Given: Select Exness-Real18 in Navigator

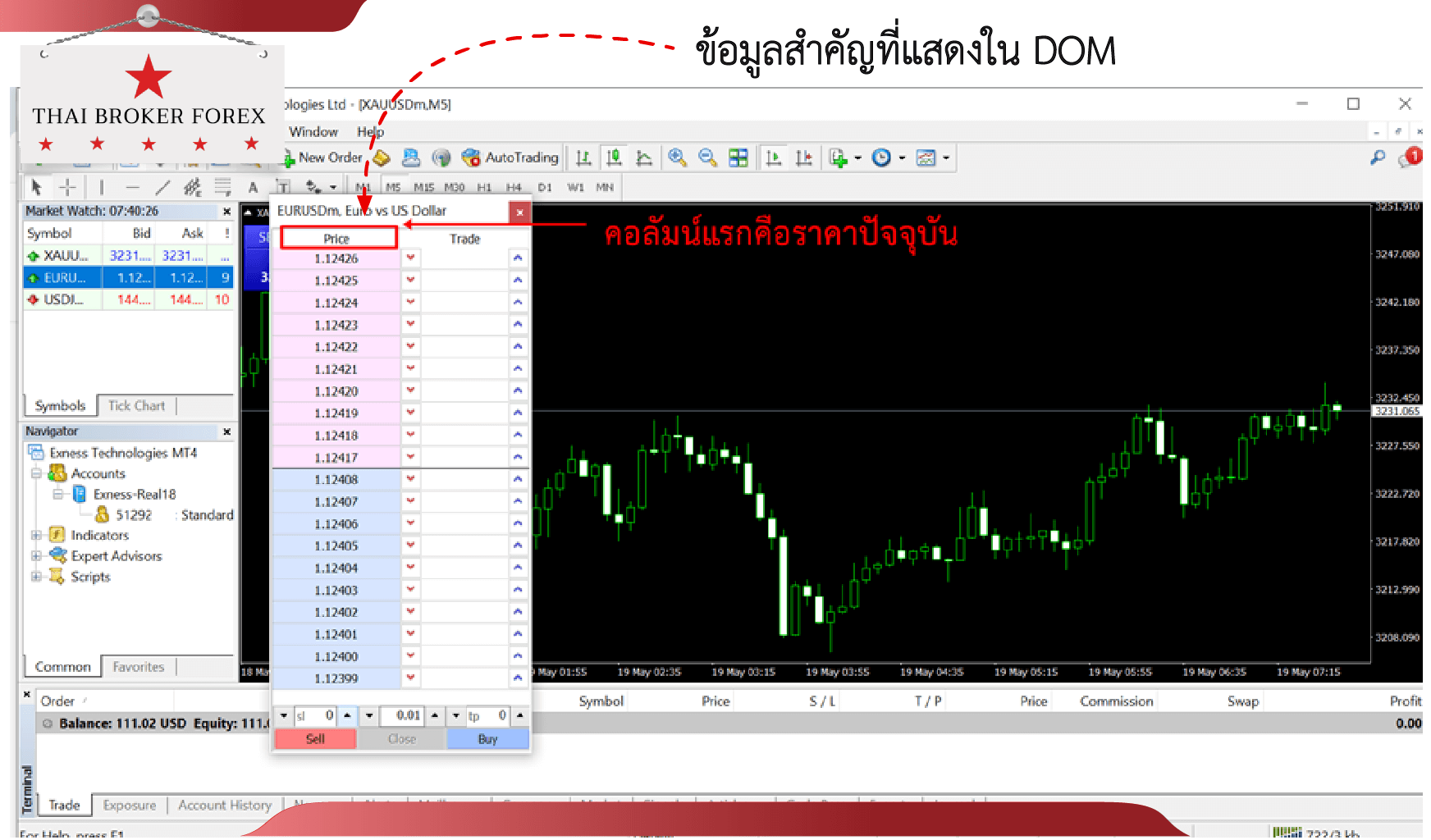Looking at the screenshot, I should tap(135, 494).
